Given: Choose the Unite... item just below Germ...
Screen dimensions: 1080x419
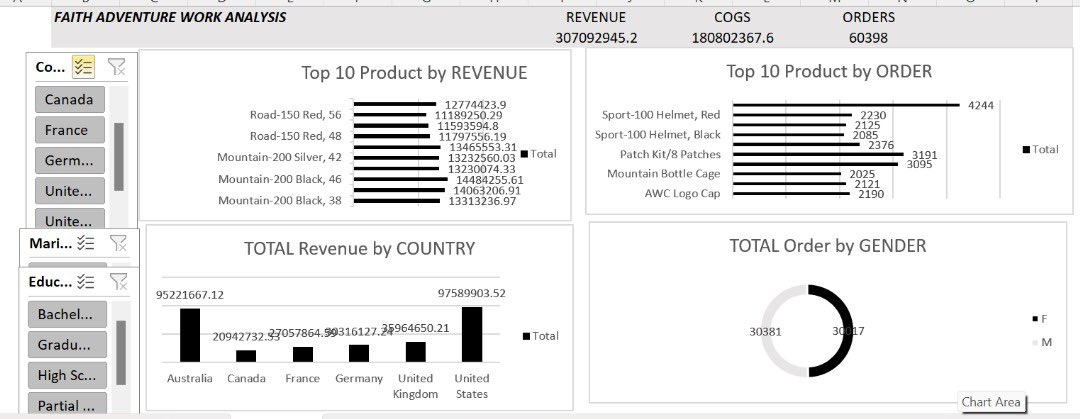Looking at the screenshot, I should pyautogui.click(x=70, y=190).
